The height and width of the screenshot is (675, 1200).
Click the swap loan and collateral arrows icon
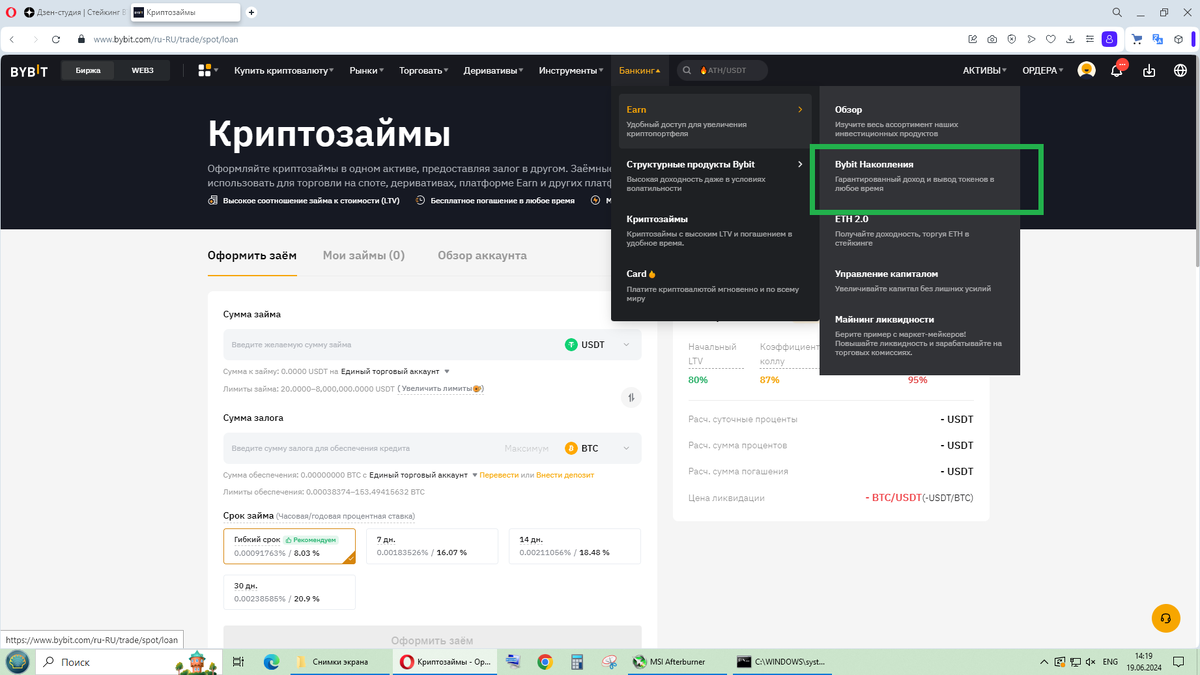click(x=631, y=397)
